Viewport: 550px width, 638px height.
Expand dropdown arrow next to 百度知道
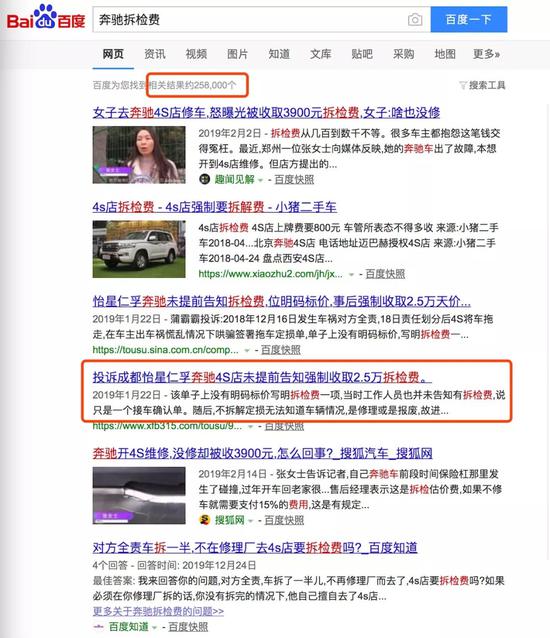155,627
